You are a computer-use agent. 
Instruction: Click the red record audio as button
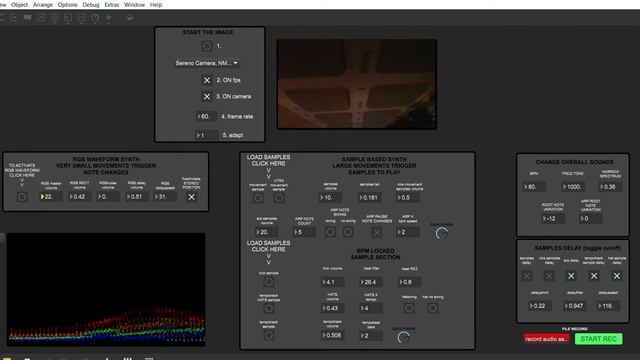tap(547, 339)
